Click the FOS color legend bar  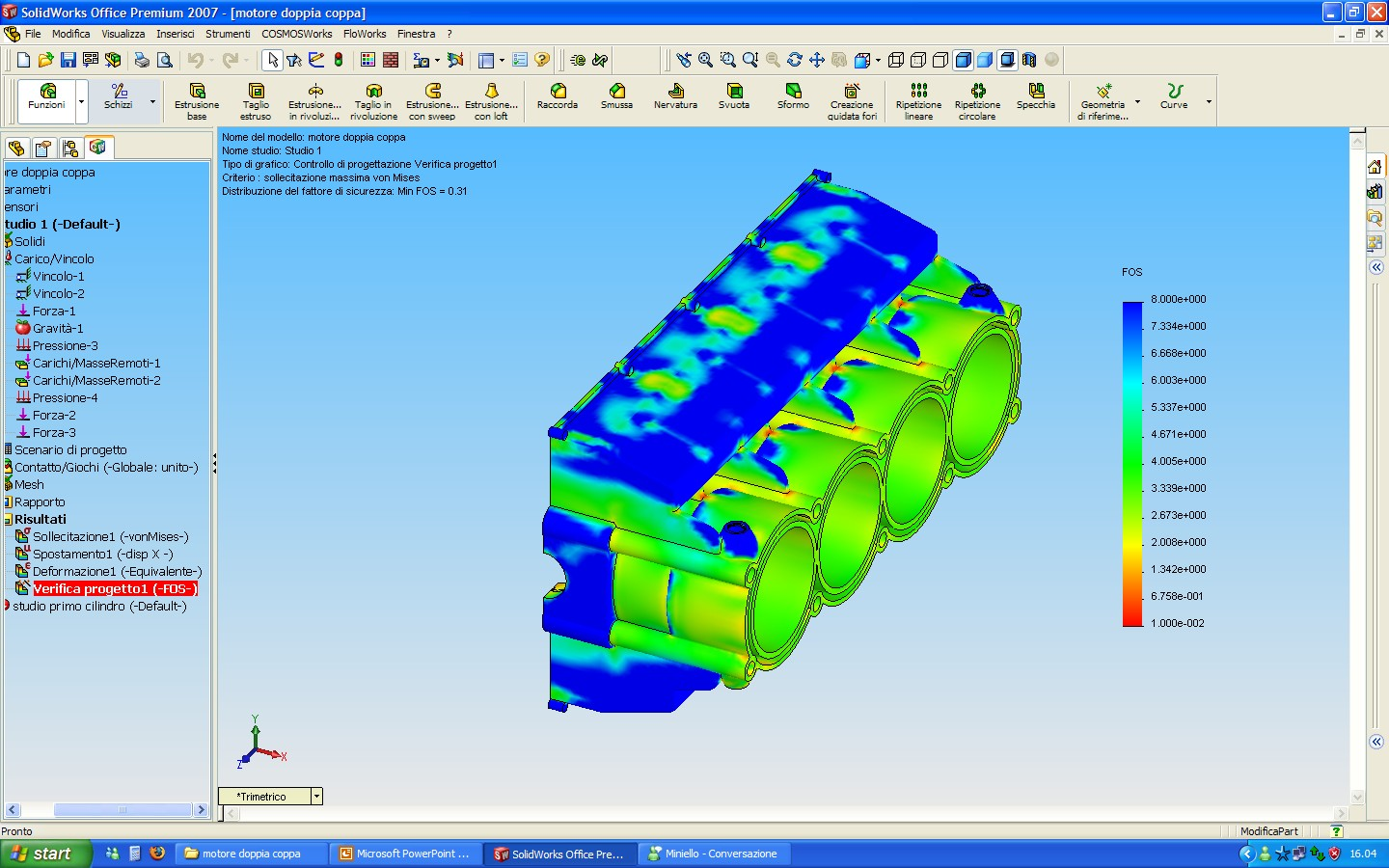(1132, 464)
